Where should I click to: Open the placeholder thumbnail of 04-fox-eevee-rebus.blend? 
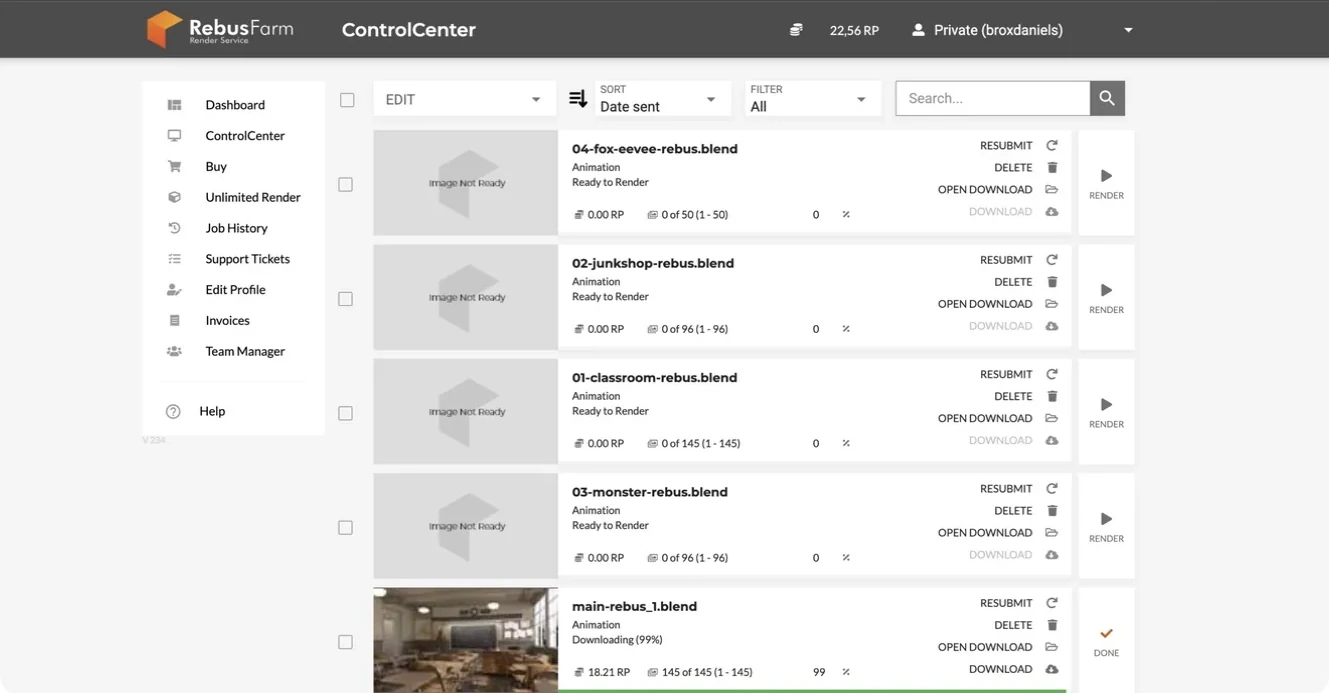[x=465, y=183]
